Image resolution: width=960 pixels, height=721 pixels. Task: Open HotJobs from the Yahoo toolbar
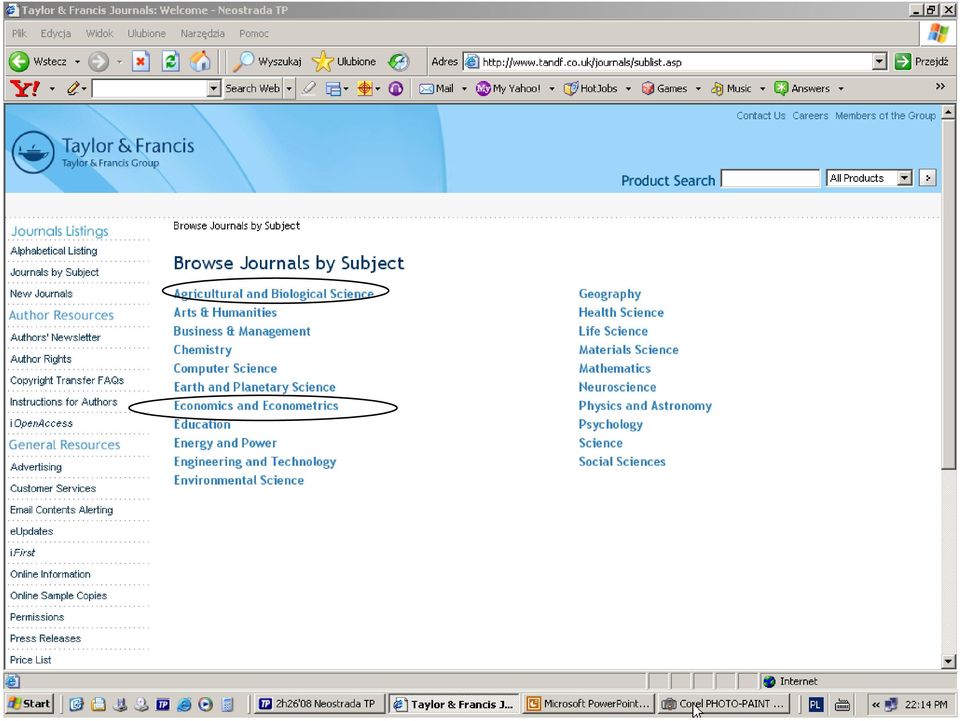click(x=591, y=89)
